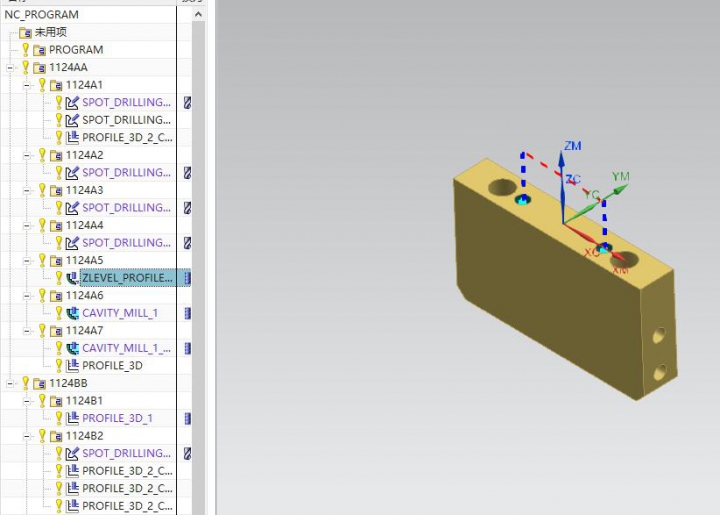
Task: Click the CAVITY_MILL_1 operation icon under 1124A6
Action: coord(72,313)
